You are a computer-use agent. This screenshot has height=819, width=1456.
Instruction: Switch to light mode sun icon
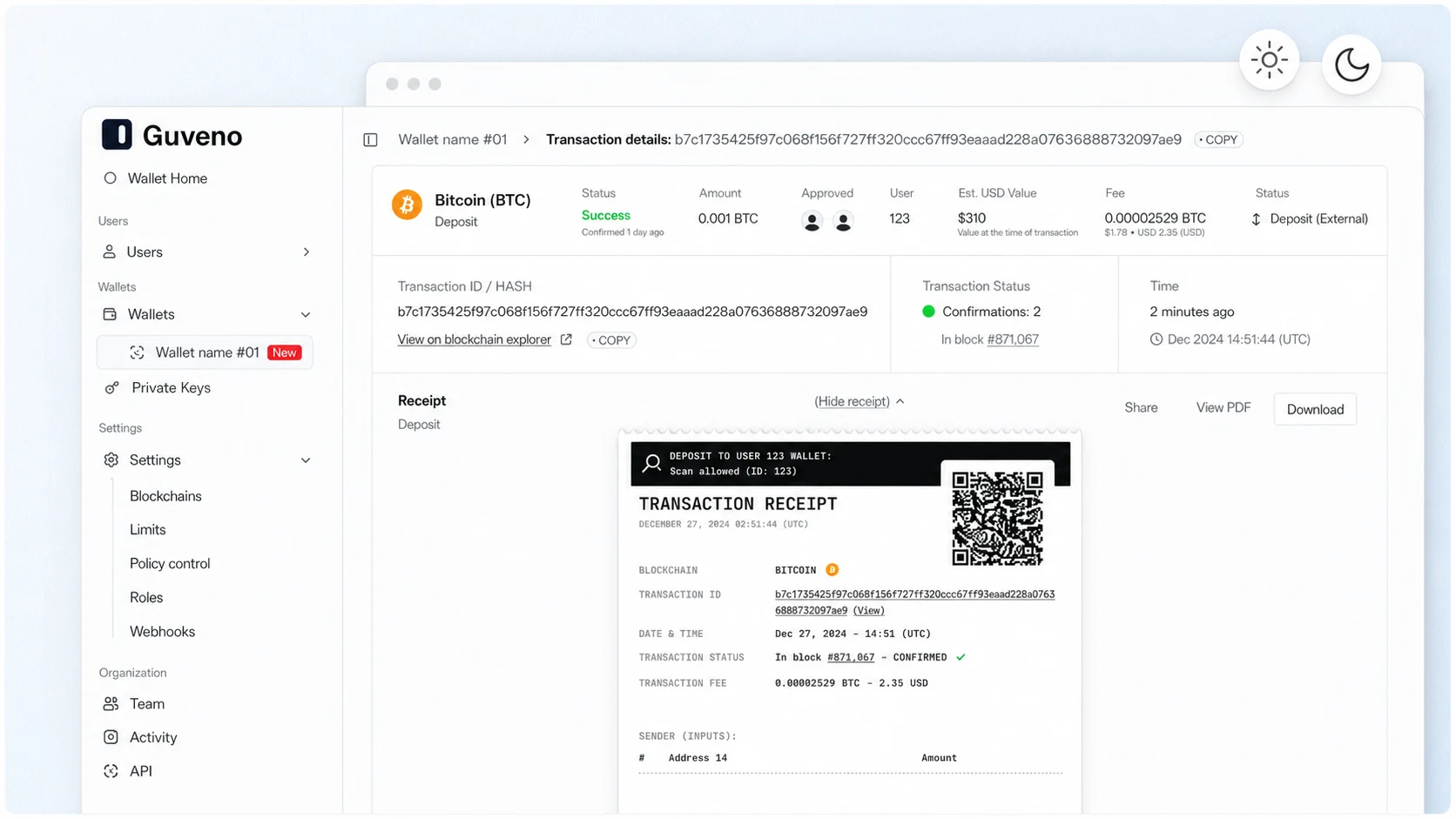1269,60
